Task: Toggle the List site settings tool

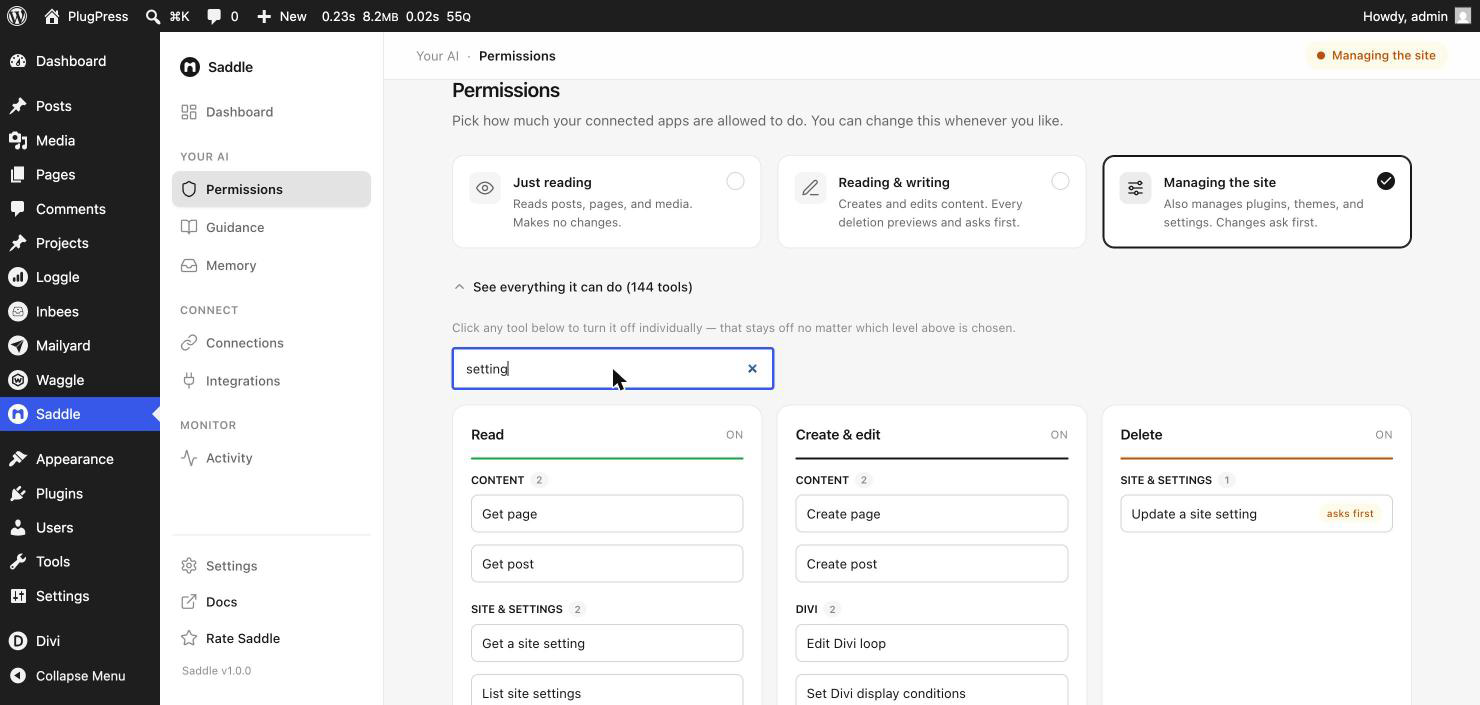Action: click(607, 690)
